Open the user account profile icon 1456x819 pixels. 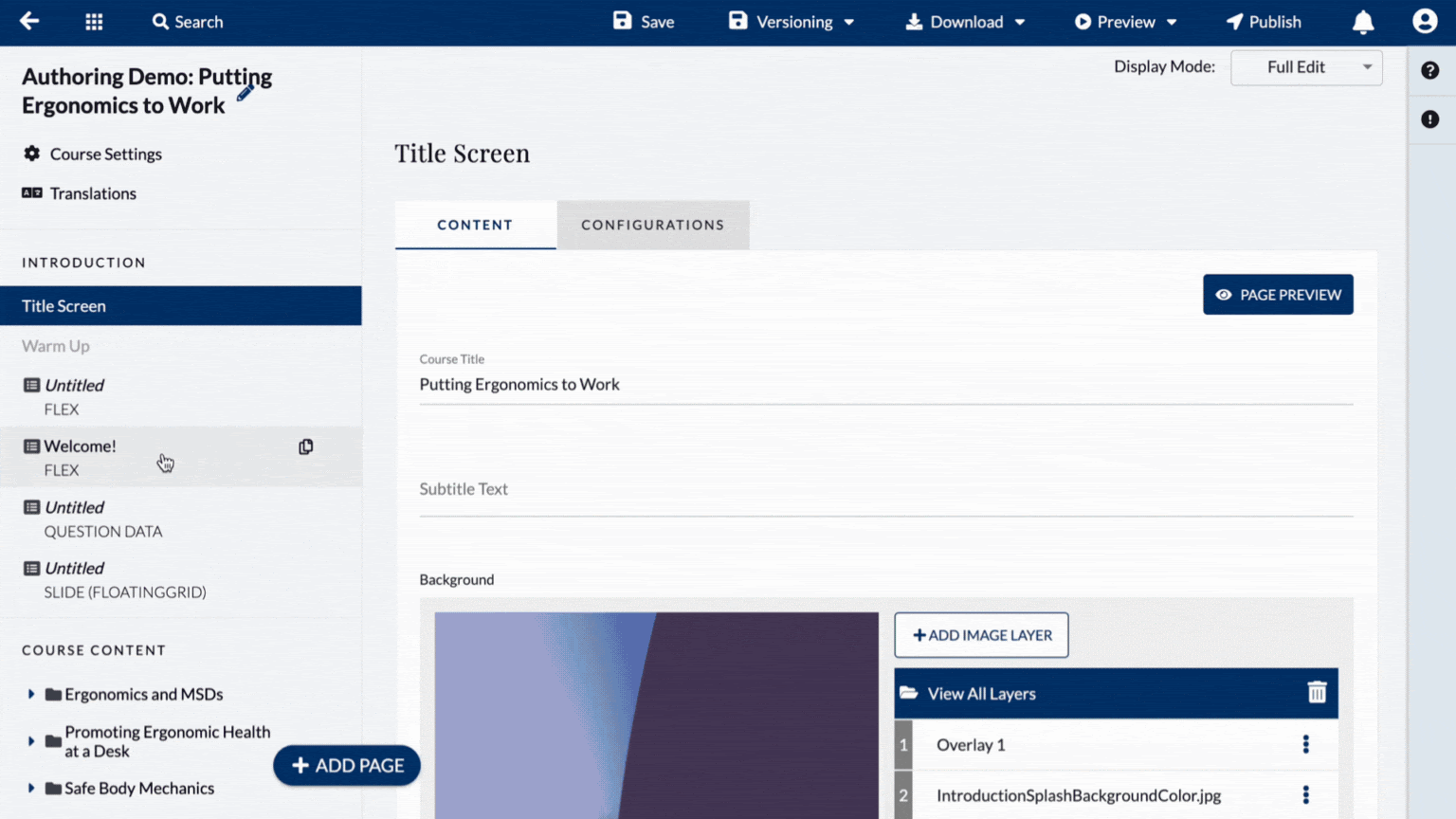tap(1425, 21)
